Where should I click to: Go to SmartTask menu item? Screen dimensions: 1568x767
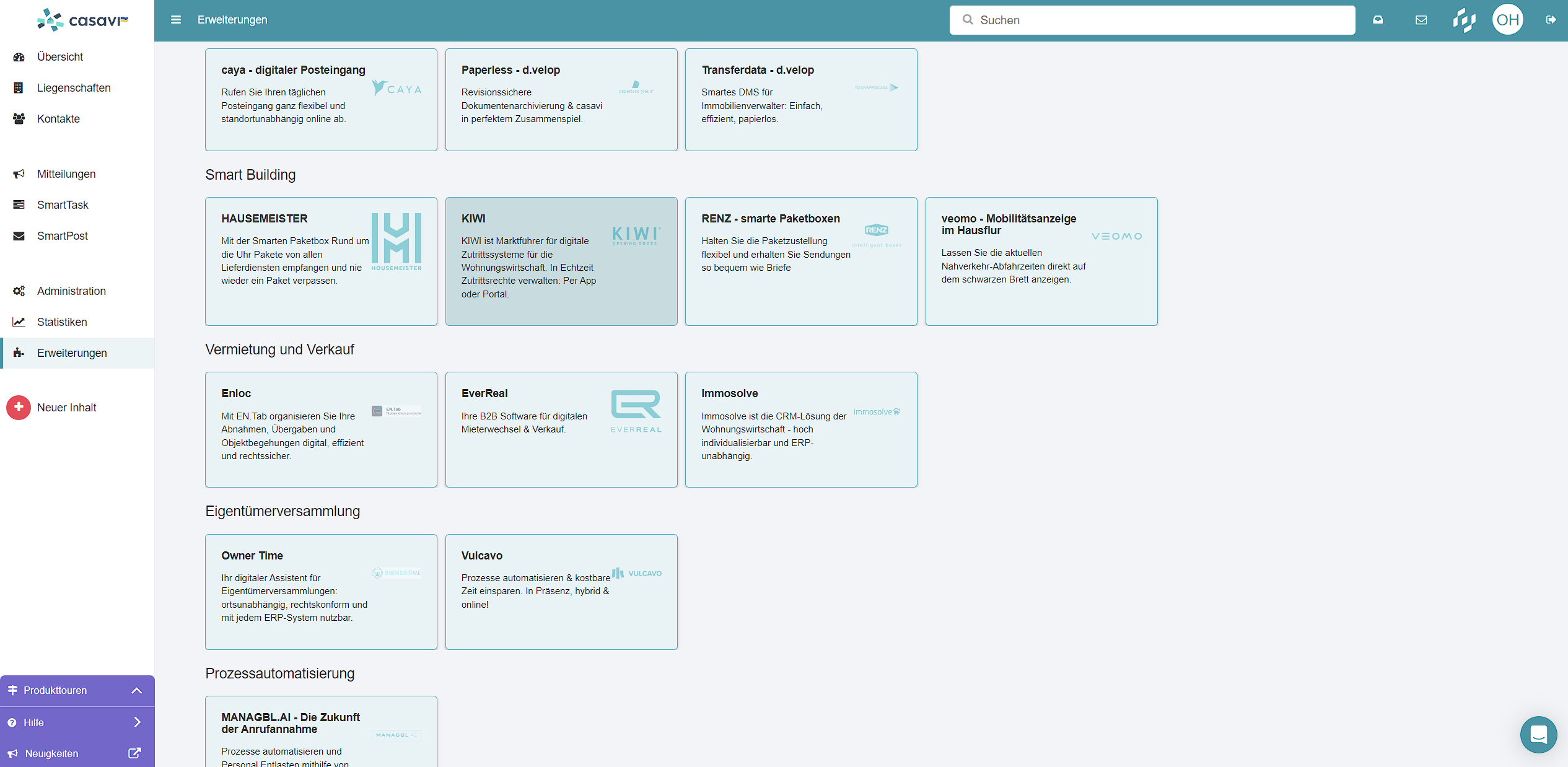pos(63,205)
